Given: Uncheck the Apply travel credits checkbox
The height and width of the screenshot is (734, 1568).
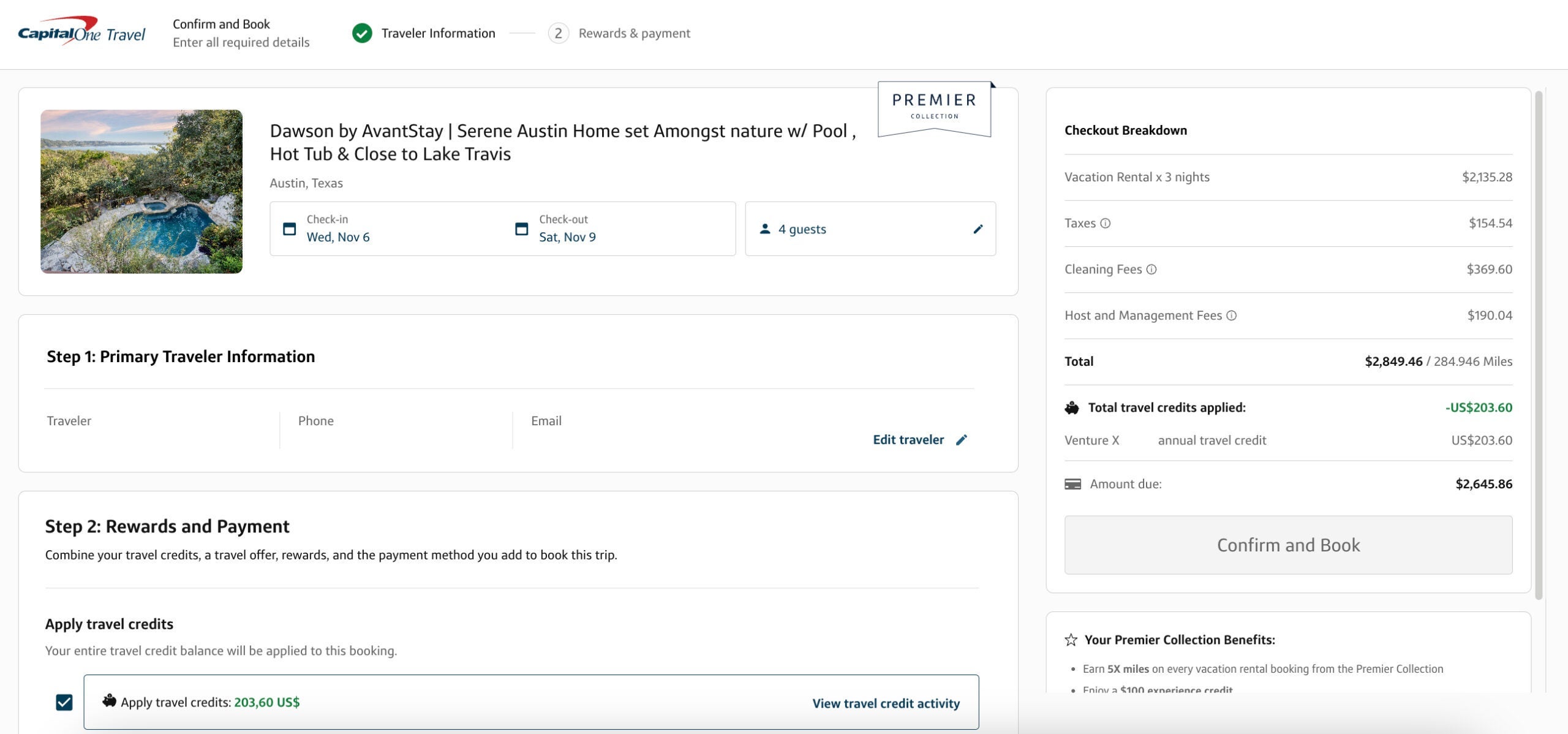Looking at the screenshot, I should pyautogui.click(x=64, y=702).
